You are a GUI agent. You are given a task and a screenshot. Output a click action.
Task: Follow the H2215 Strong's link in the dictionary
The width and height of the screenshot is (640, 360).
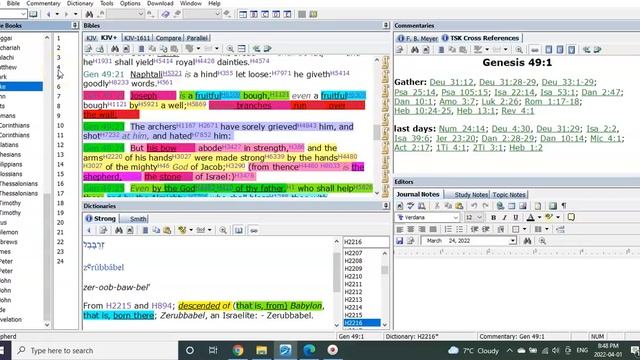coord(118,305)
